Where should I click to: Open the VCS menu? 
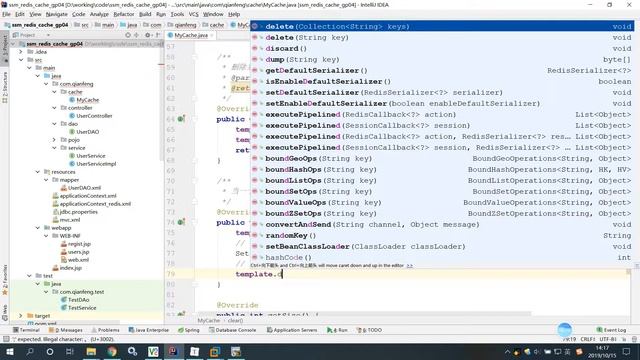(193, 14)
